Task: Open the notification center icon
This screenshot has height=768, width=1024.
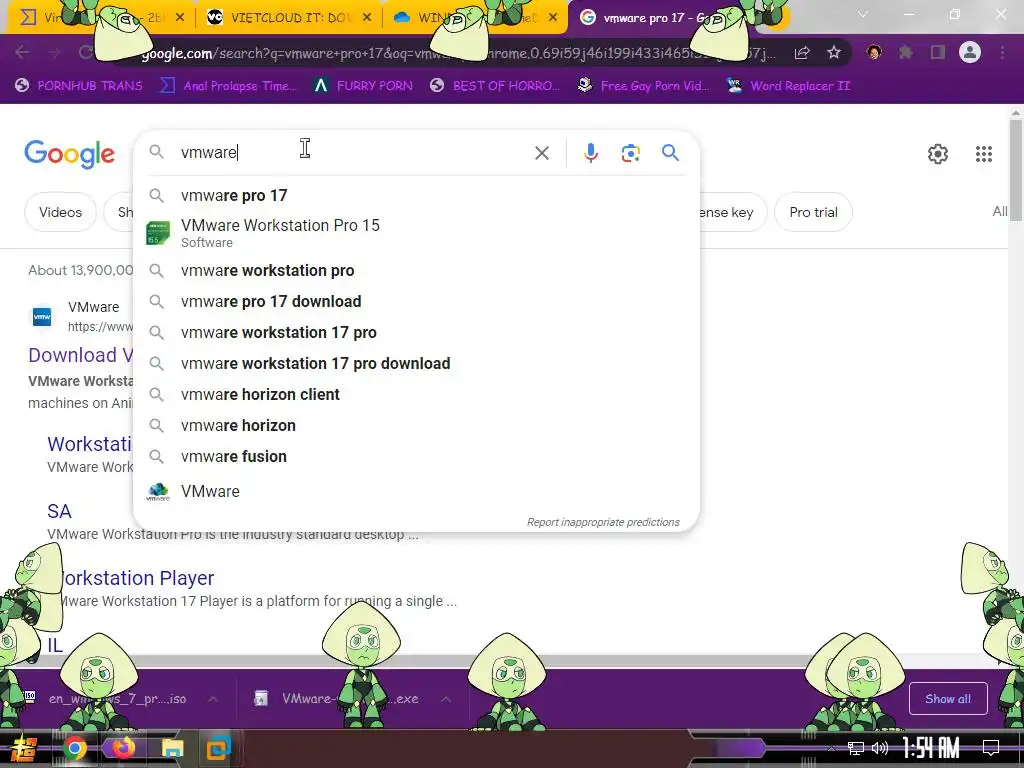Action: 991,748
